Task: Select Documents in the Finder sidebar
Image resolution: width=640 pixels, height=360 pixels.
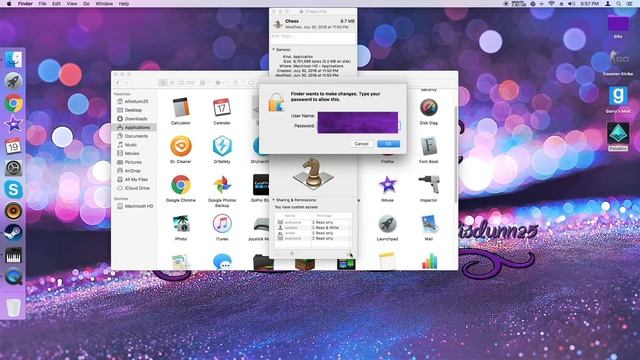Action: (133, 136)
